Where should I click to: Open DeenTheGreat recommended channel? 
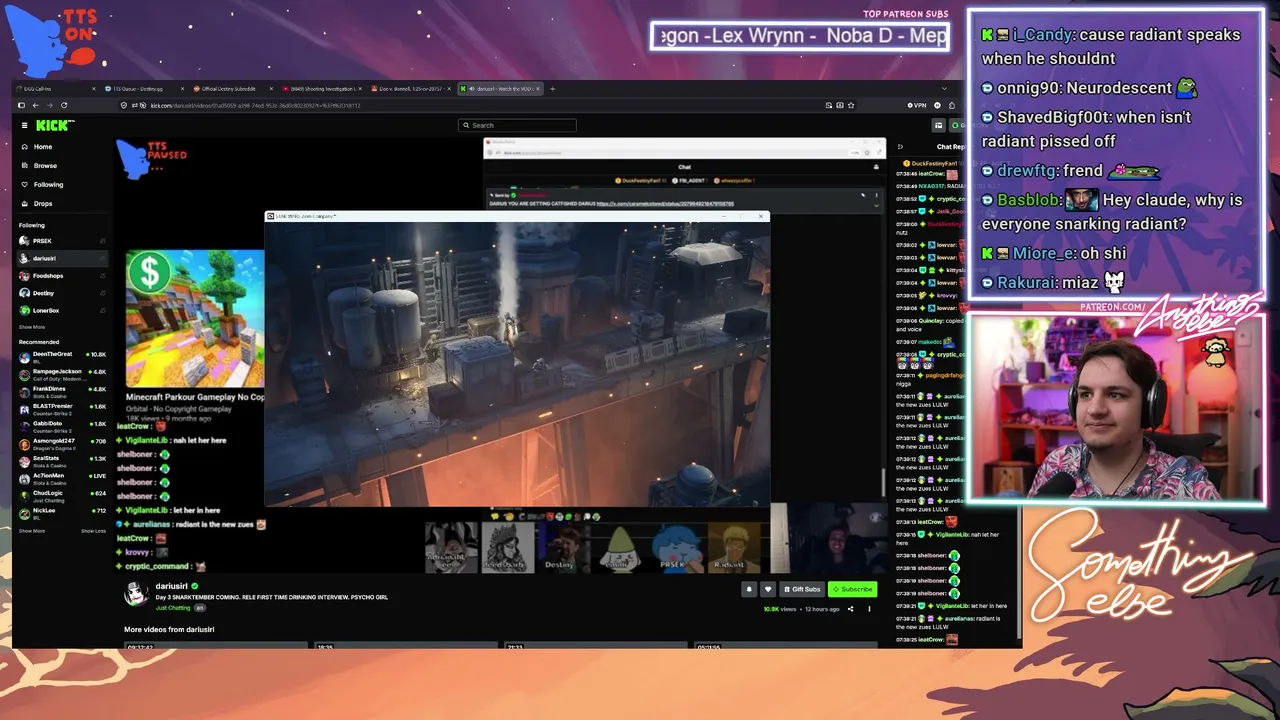[x=62, y=356]
